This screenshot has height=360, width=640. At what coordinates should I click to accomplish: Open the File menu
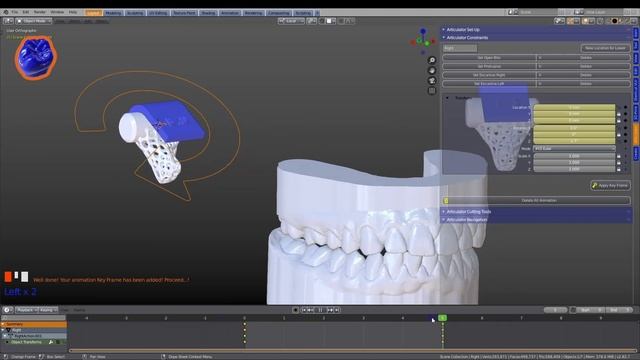15,12
